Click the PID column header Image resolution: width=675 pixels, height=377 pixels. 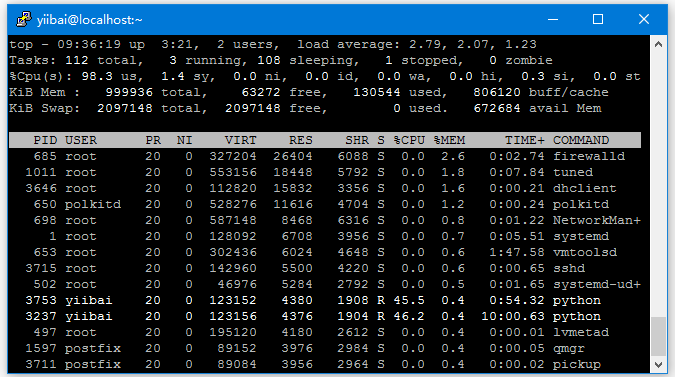point(45,140)
